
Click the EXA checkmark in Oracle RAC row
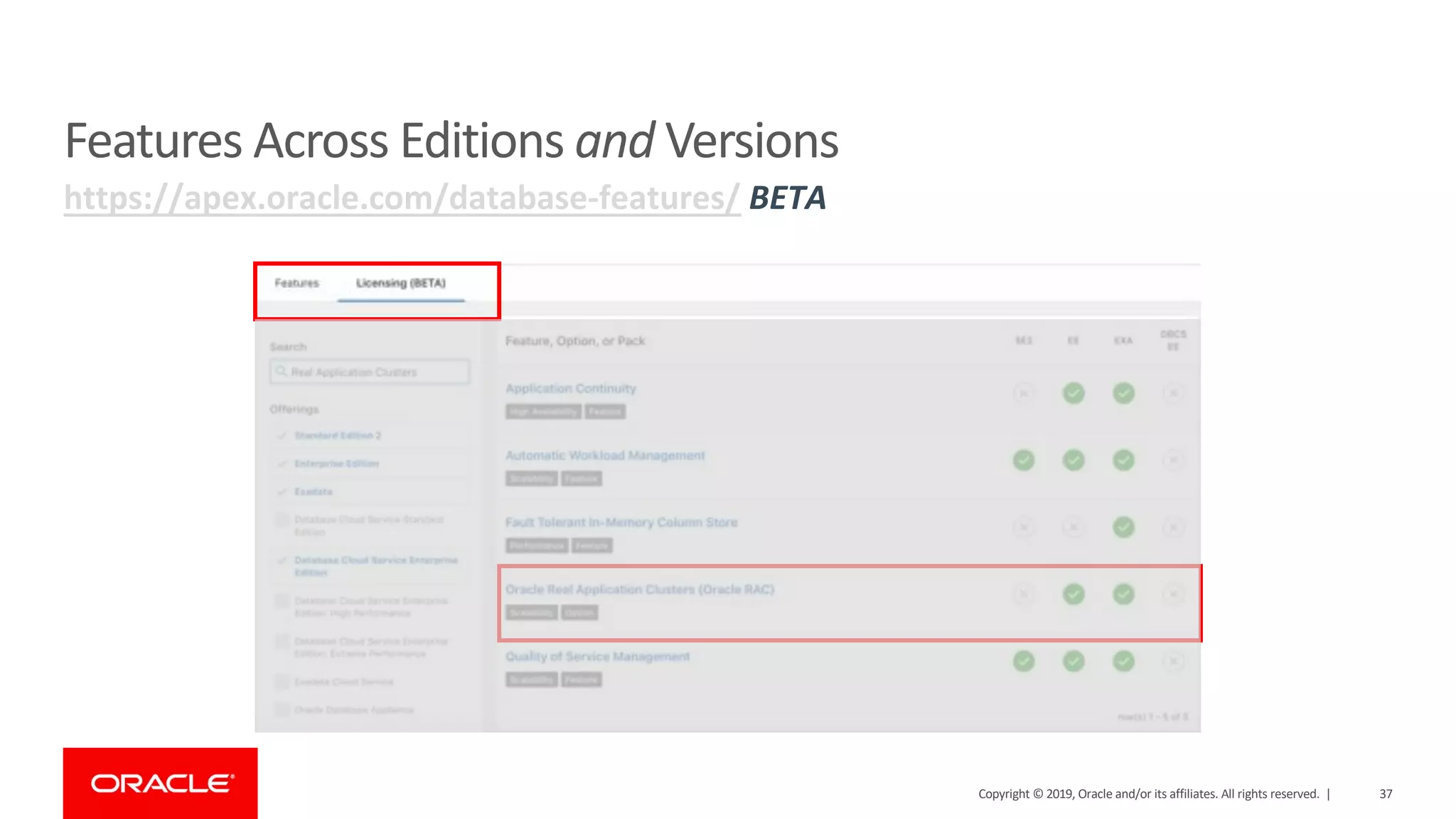pos(1123,594)
